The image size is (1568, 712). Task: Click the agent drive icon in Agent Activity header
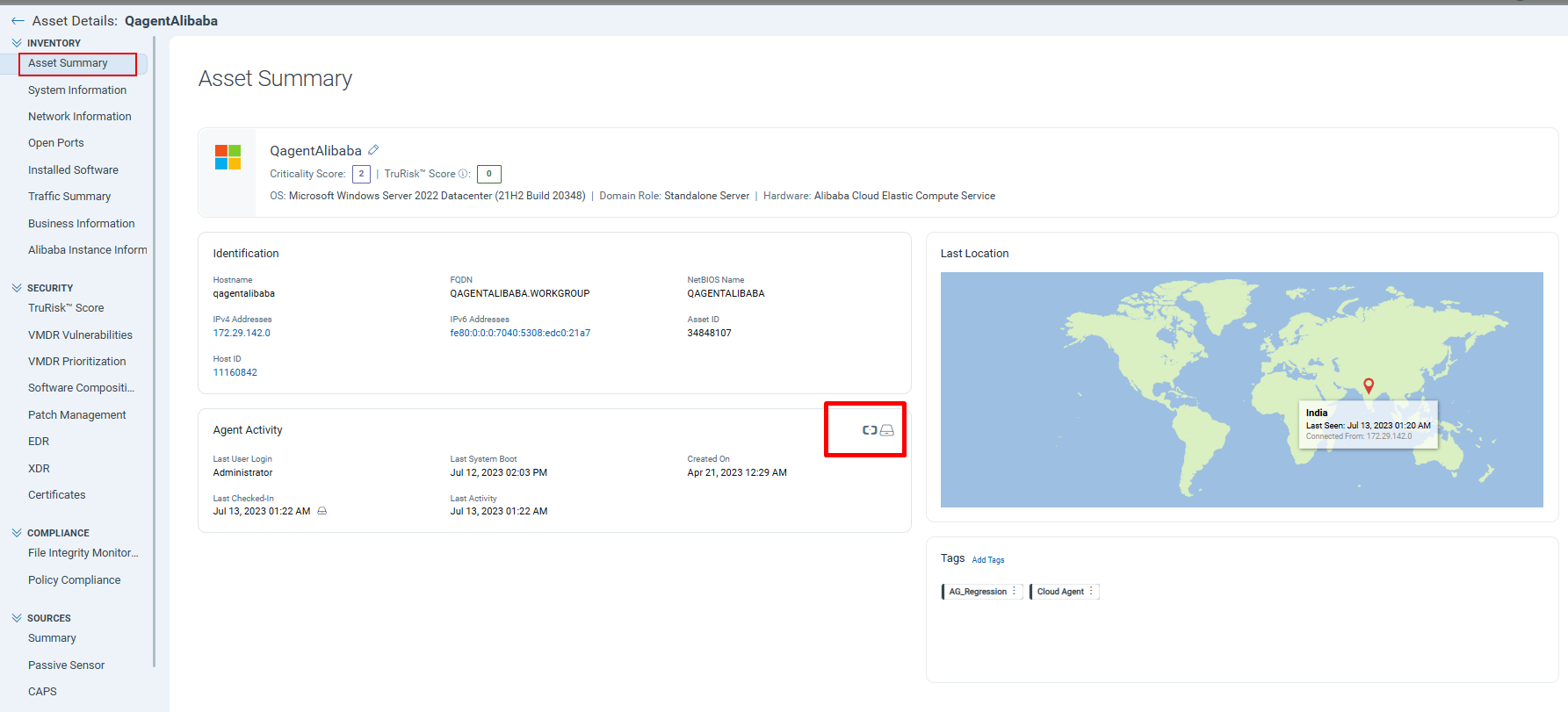(887, 430)
